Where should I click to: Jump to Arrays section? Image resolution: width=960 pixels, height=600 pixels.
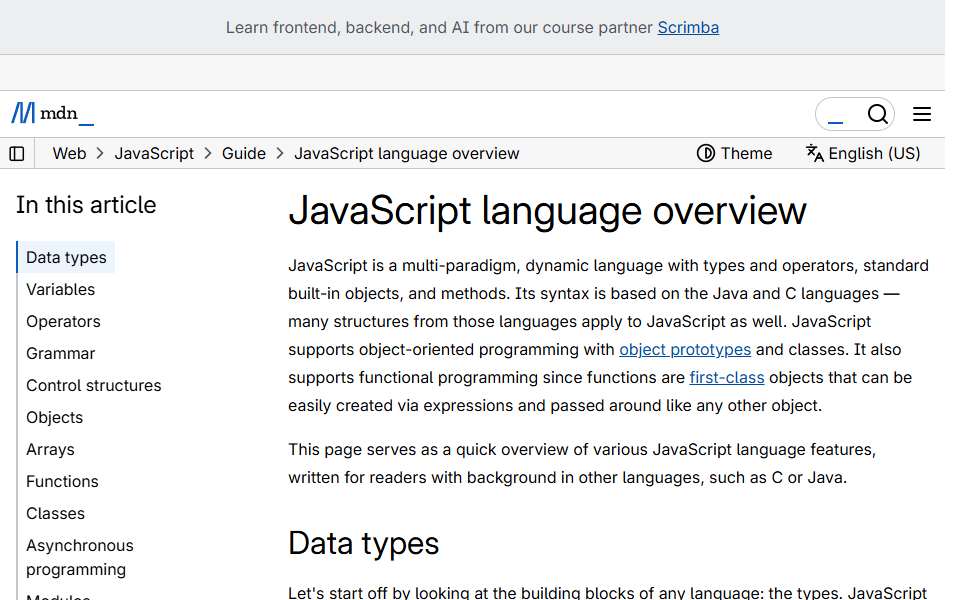coord(50,449)
